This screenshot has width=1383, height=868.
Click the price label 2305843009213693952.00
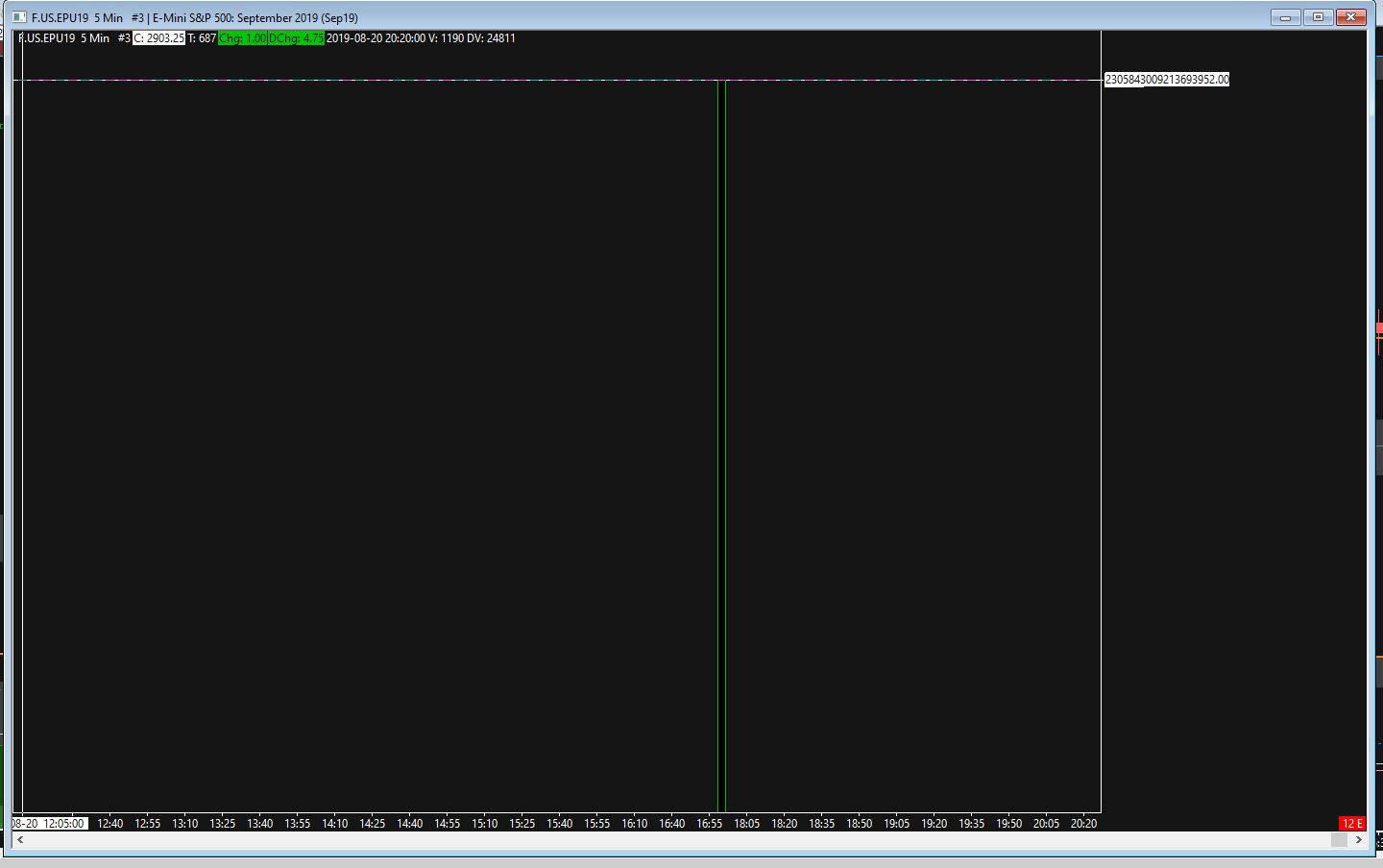point(1167,80)
